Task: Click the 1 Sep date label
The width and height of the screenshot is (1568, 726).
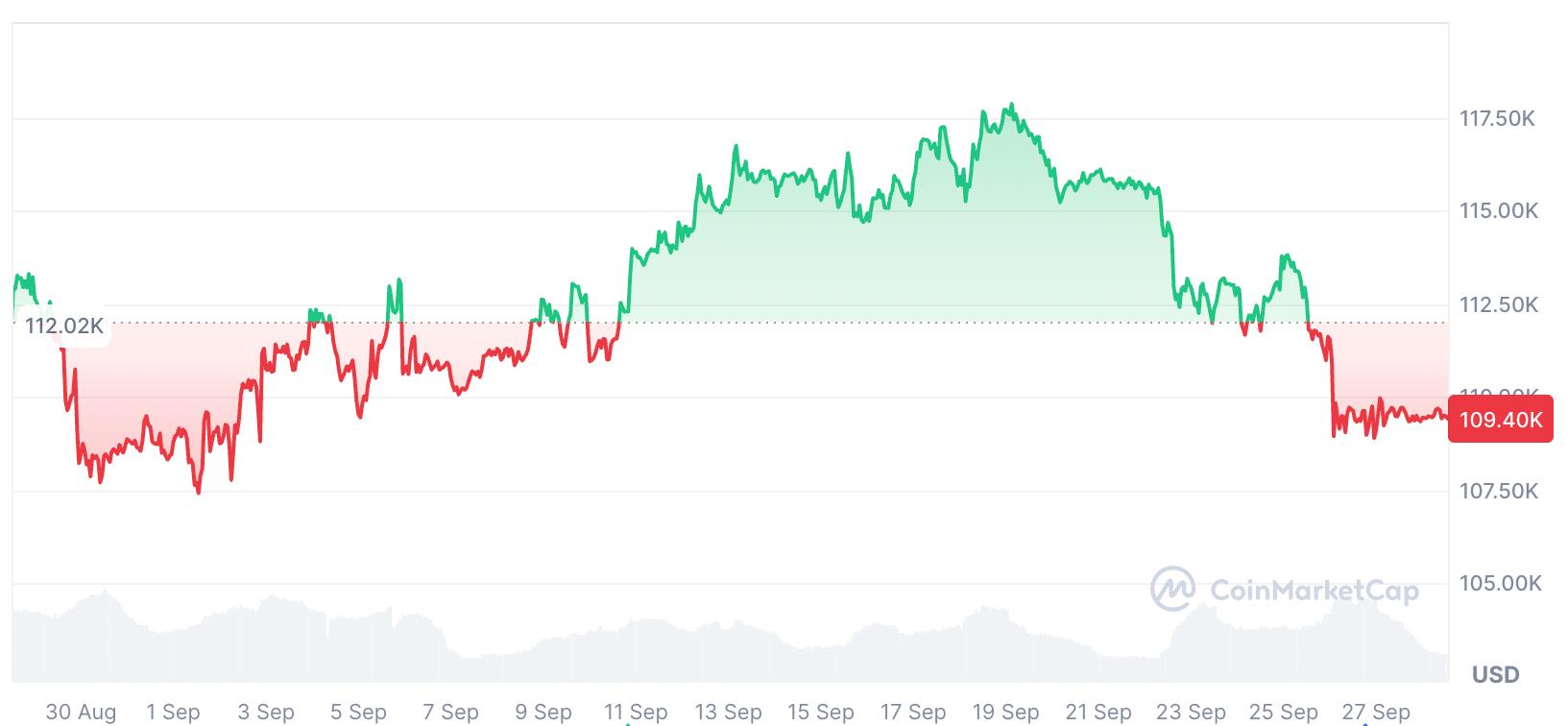Action: (x=173, y=712)
